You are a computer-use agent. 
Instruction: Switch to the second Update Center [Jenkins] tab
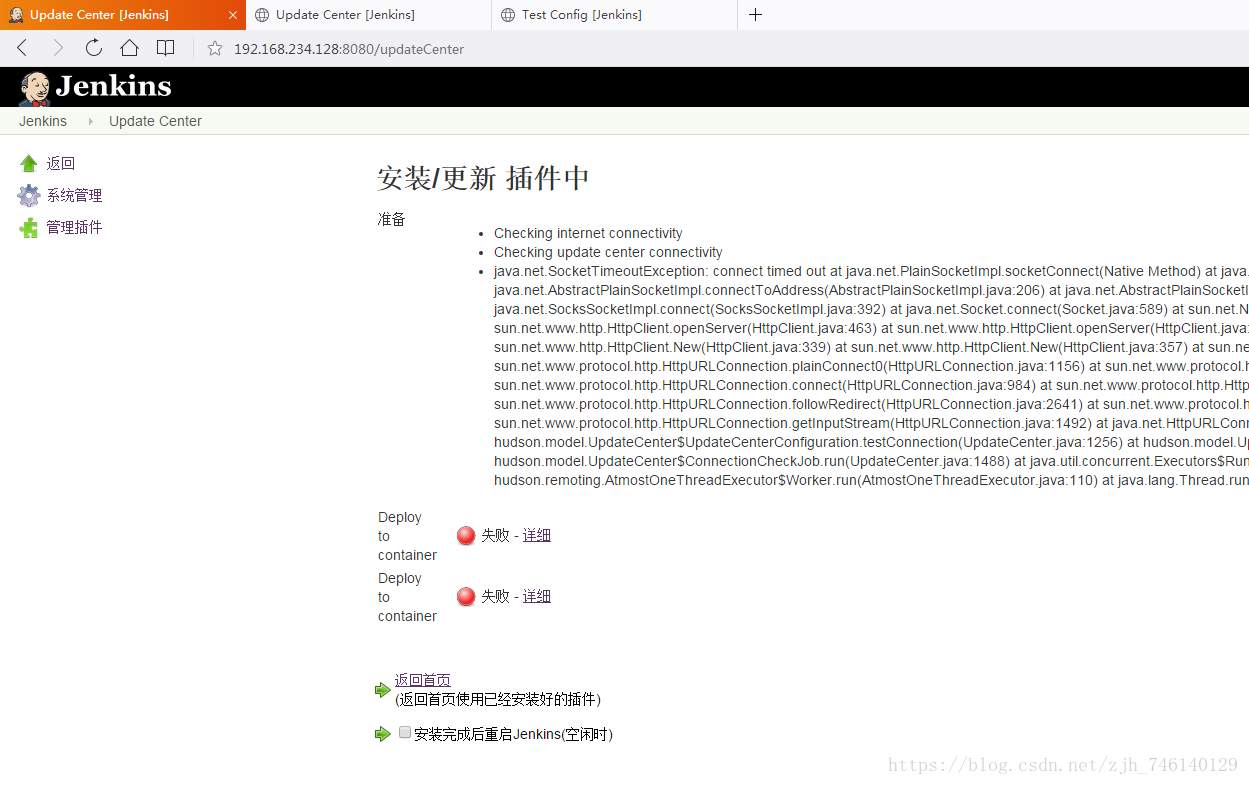click(x=368, y=15)
